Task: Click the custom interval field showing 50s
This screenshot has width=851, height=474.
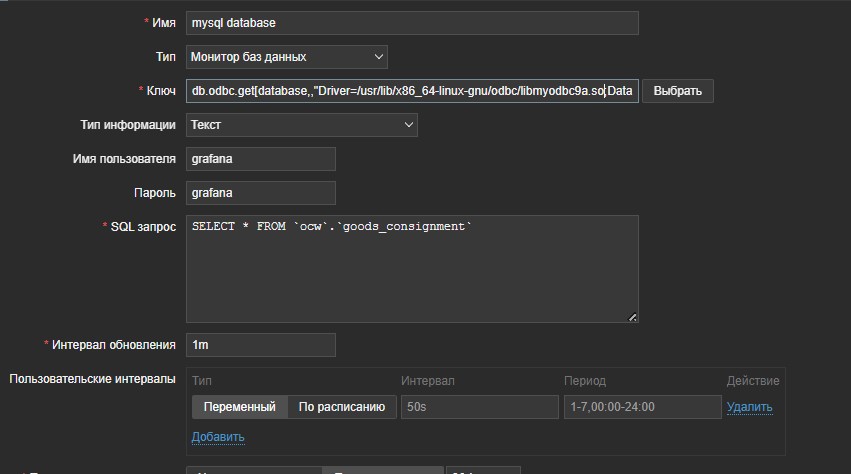Action: (479, 407)
